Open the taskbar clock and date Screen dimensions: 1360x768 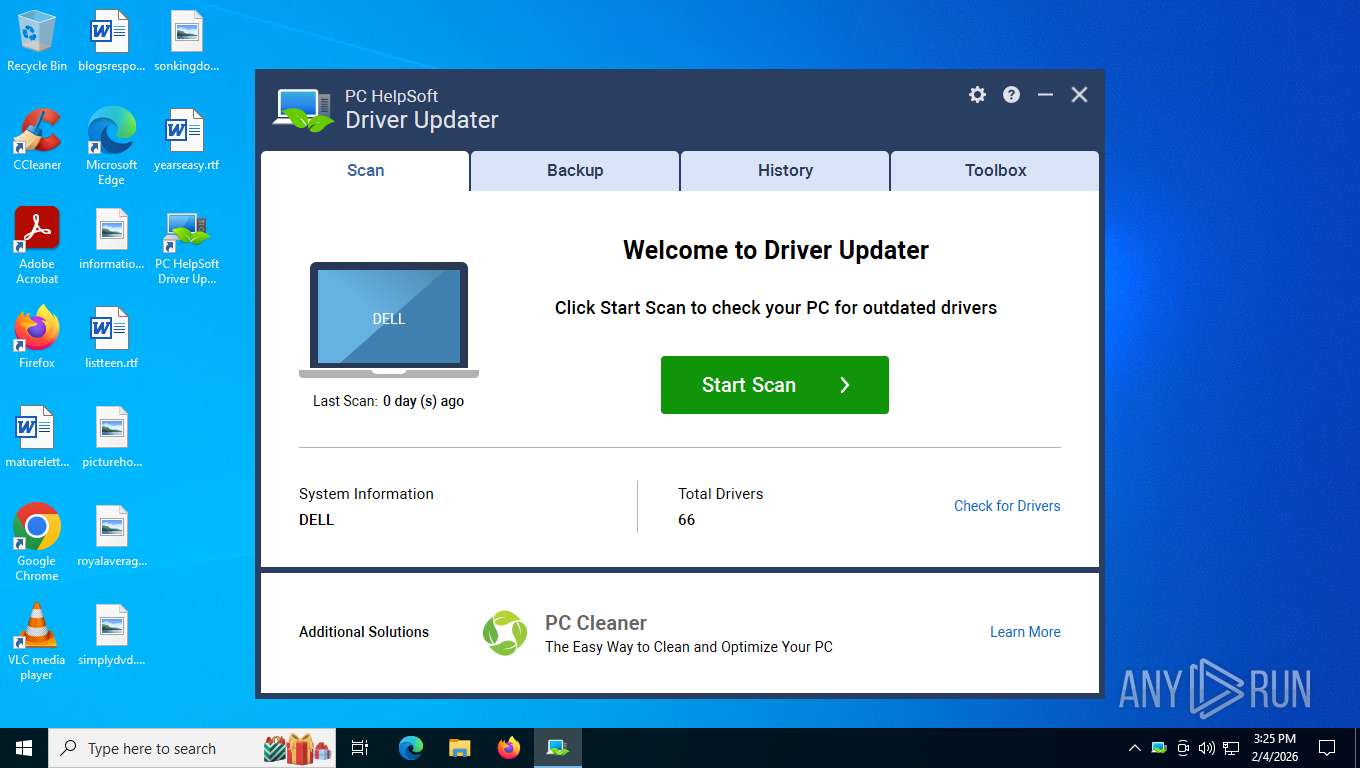1274,748
